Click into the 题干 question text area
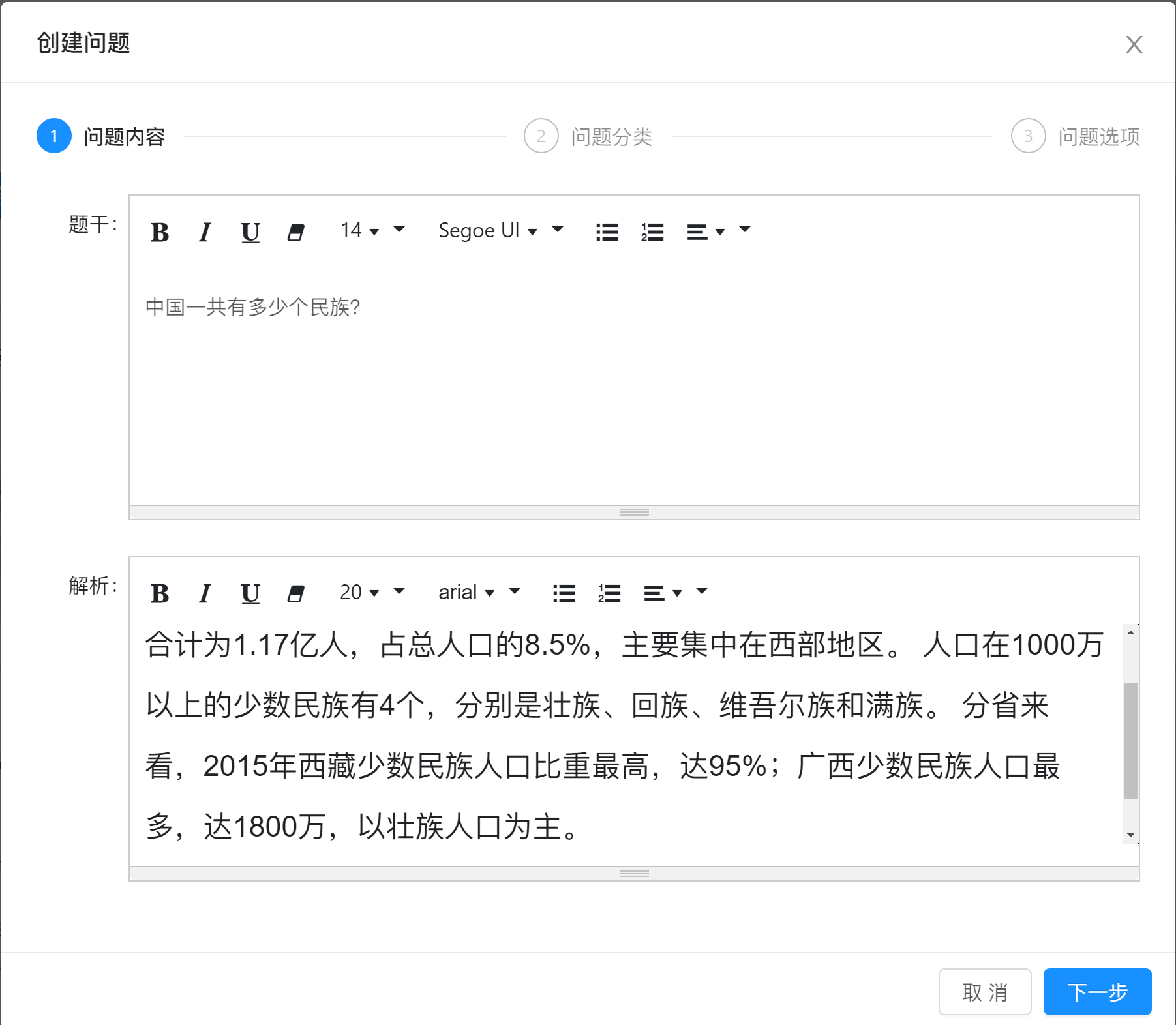 pos(633,391)
